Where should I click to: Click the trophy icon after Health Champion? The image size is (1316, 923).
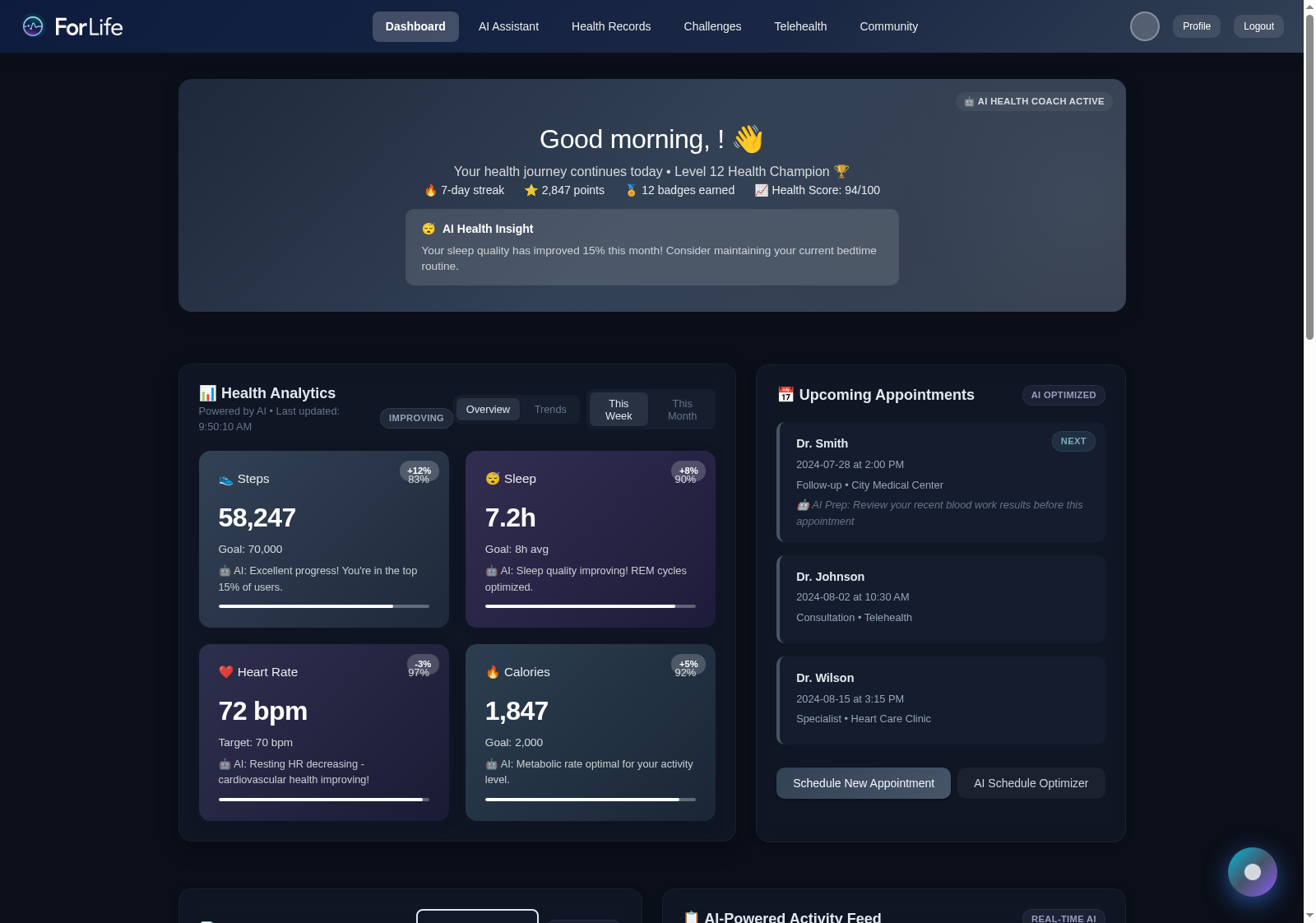(x=841, y=171)
